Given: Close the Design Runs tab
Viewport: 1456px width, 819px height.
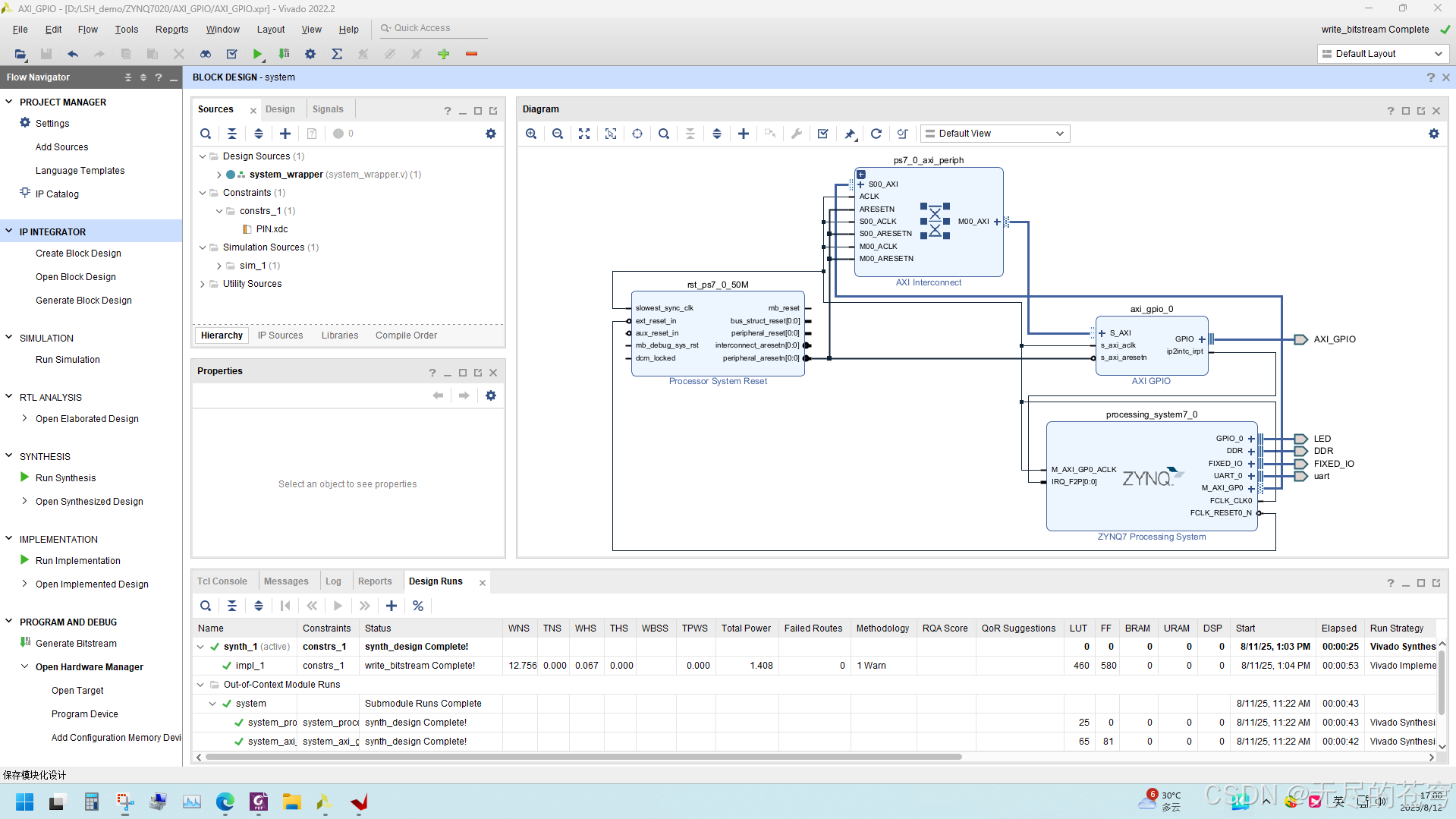Looking at the screenshot, I should click(x=483, y=582).
